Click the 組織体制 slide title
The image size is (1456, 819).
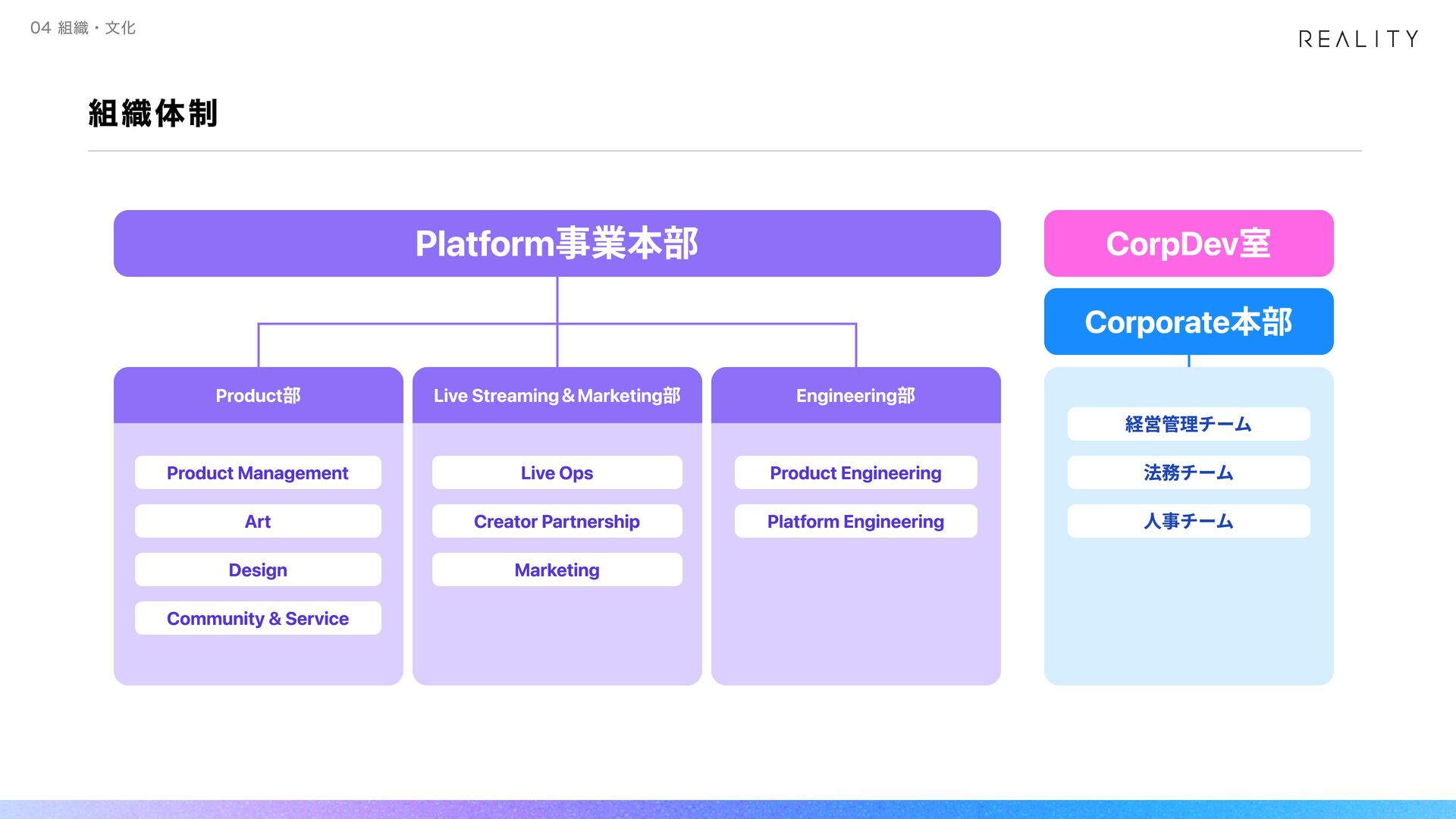coord(153,114)
